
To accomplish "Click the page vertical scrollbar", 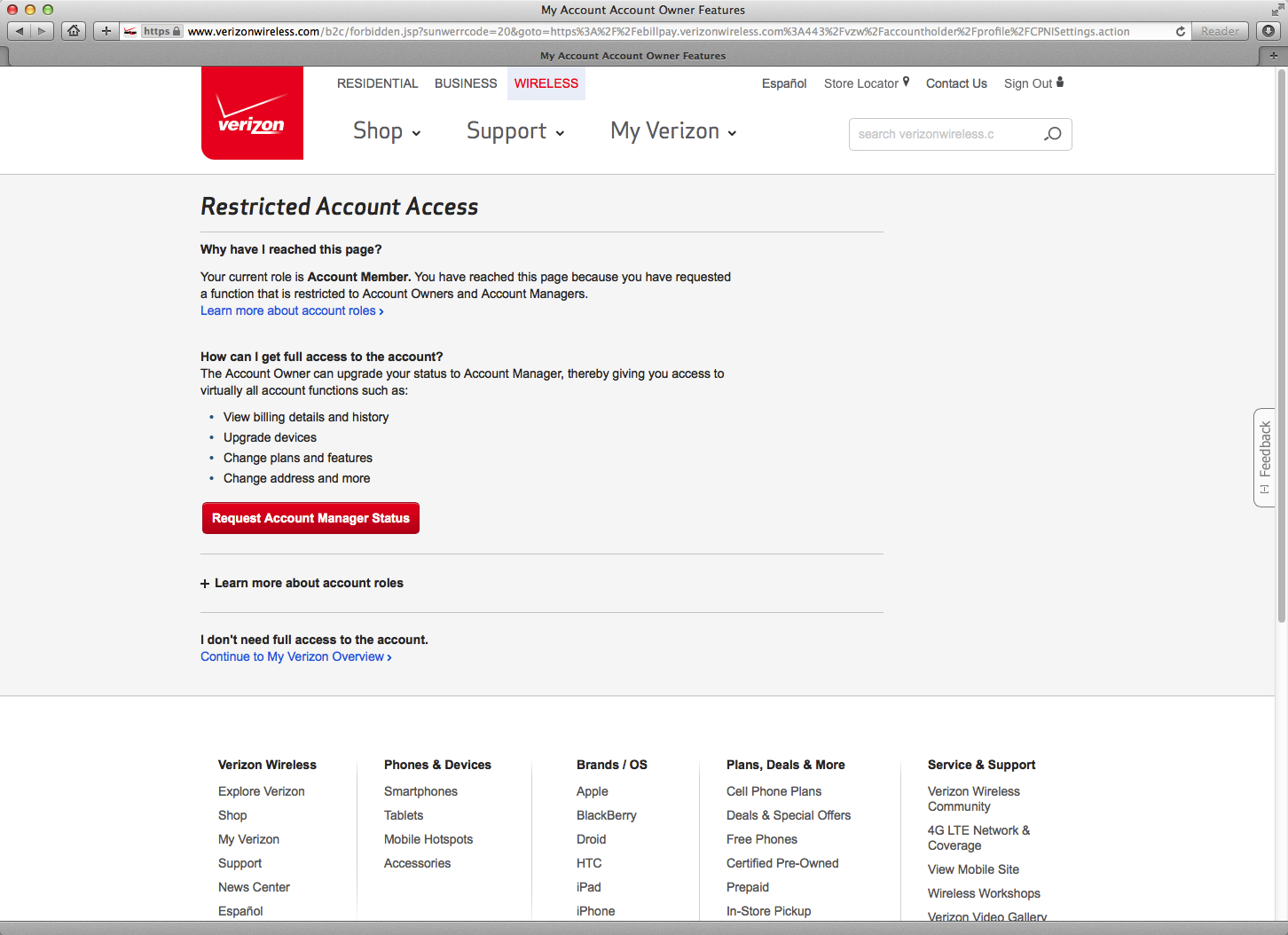I will click(1281, 346).
